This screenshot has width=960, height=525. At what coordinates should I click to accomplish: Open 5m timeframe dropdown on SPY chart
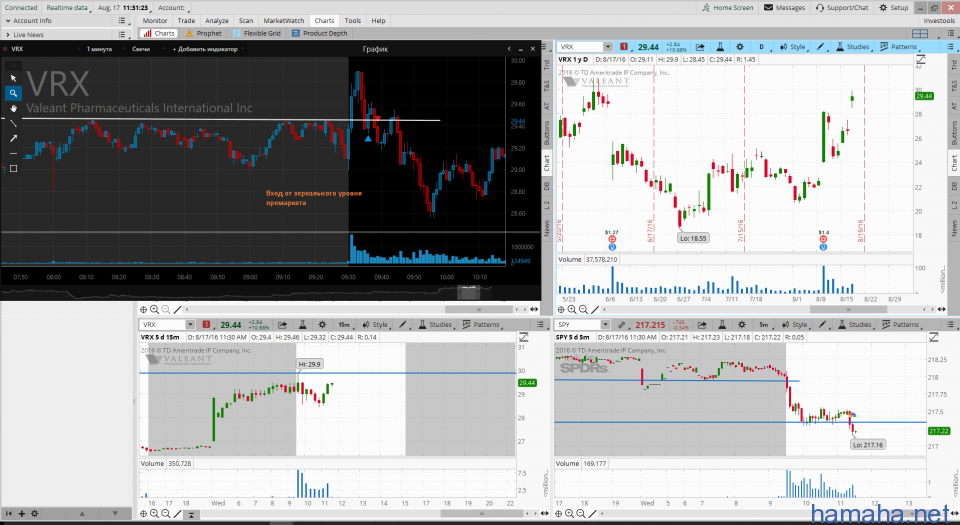click(764, 325)
